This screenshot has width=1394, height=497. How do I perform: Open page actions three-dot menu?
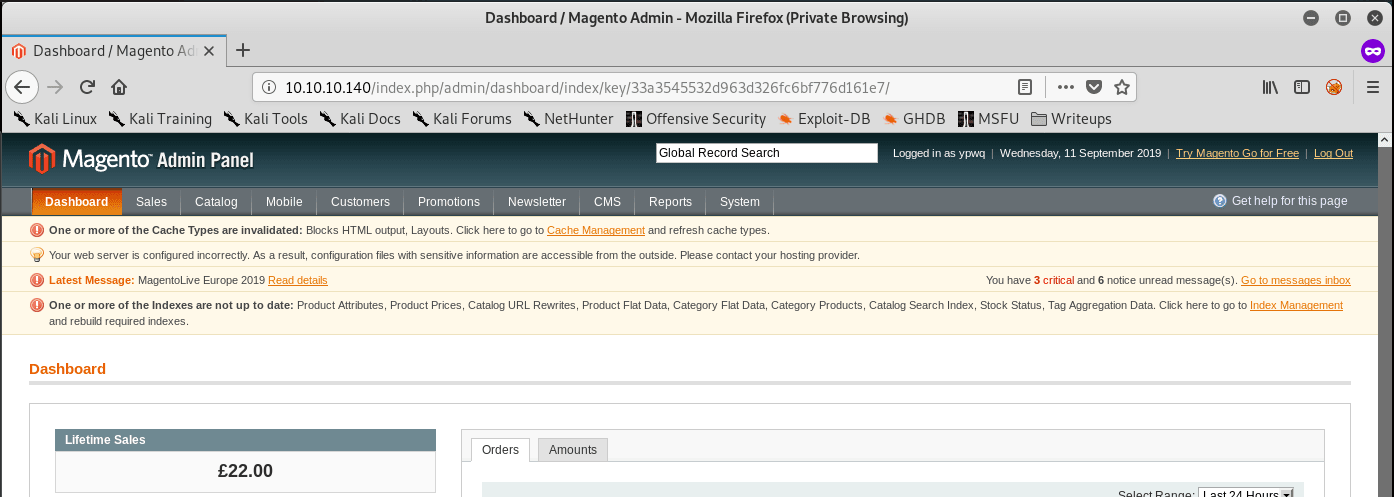coord(1066,87)
